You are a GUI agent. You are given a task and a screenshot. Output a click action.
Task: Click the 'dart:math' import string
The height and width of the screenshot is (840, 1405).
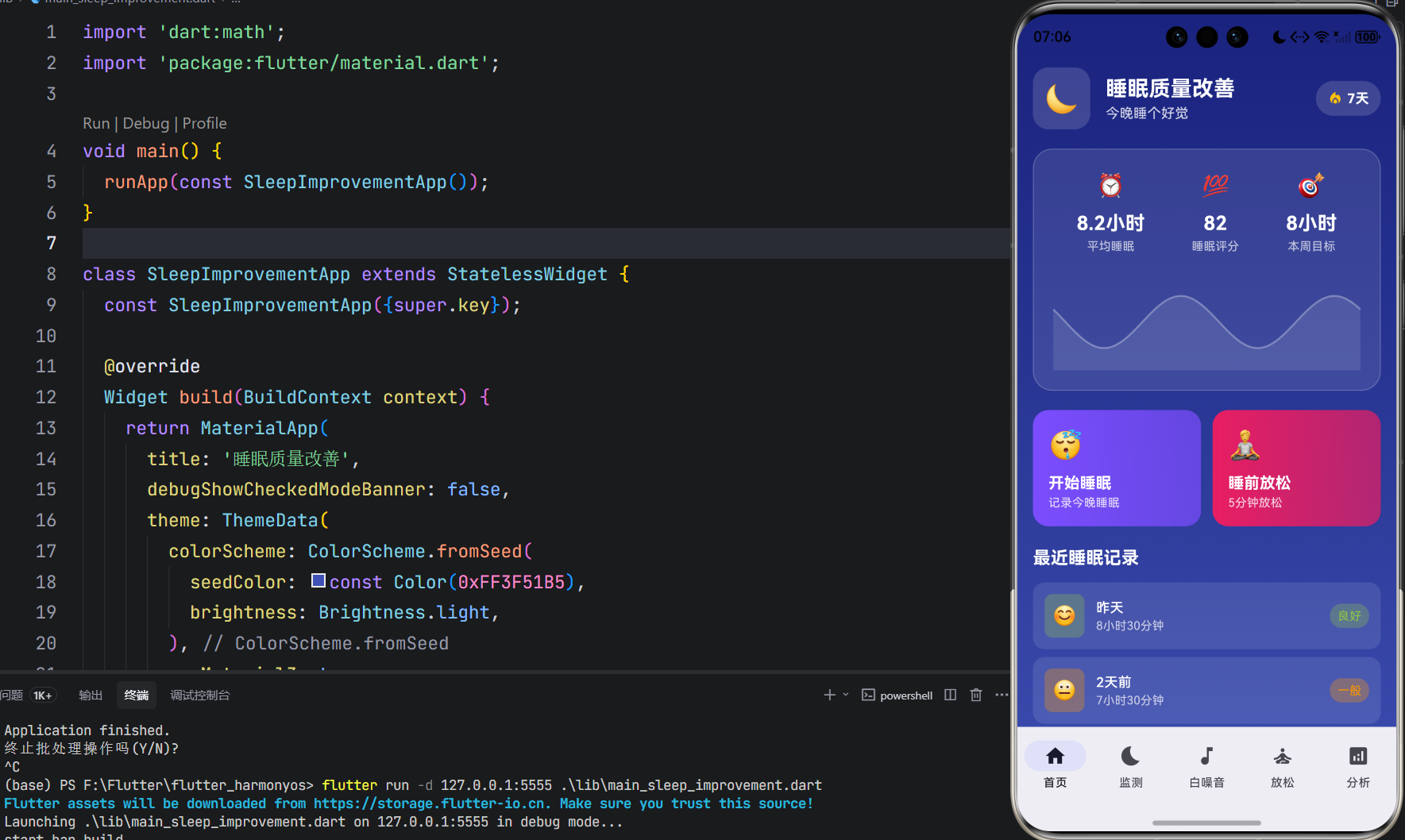click(216, 32)
